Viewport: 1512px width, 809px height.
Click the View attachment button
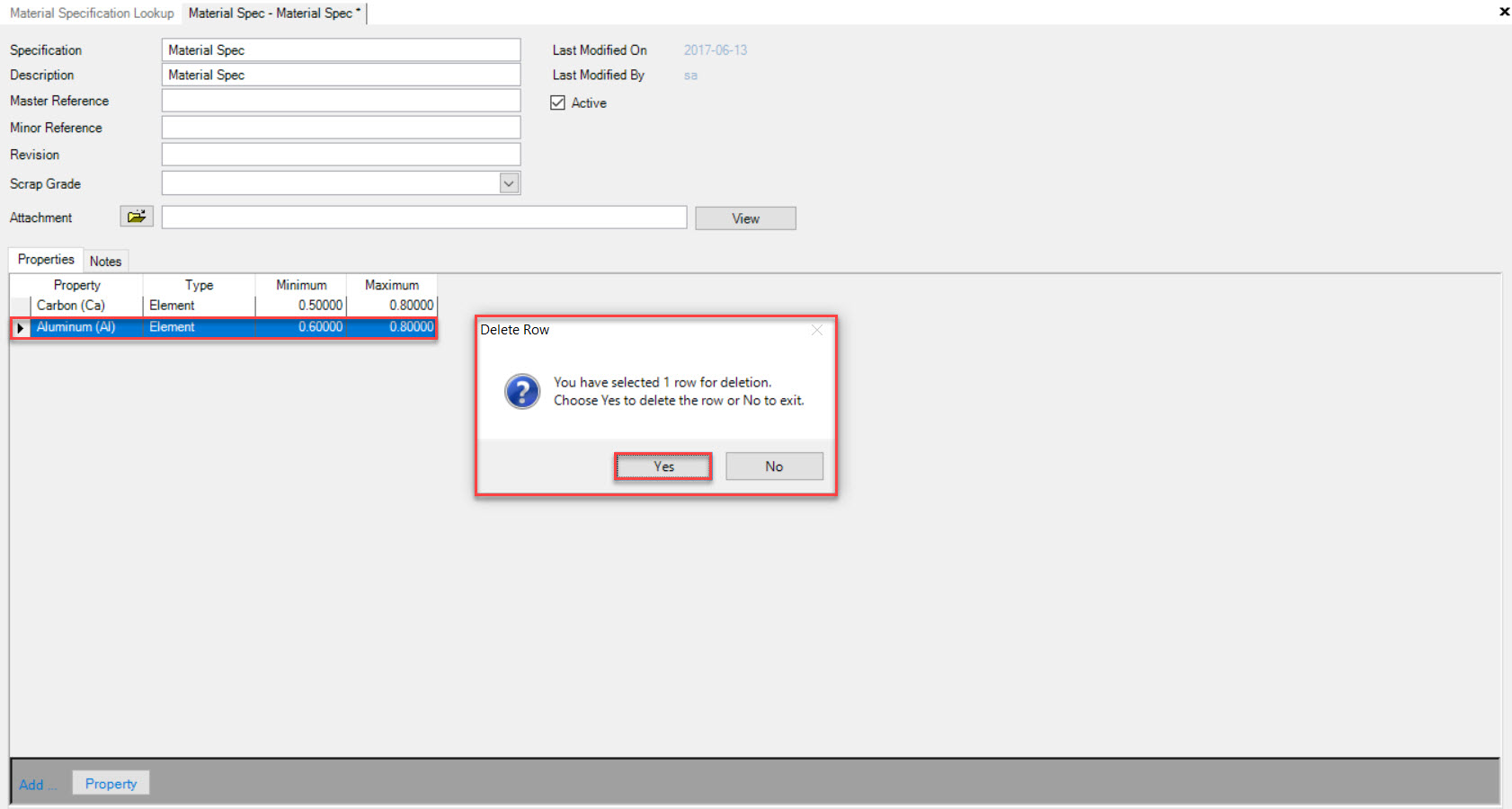click(x=745, y=218)
